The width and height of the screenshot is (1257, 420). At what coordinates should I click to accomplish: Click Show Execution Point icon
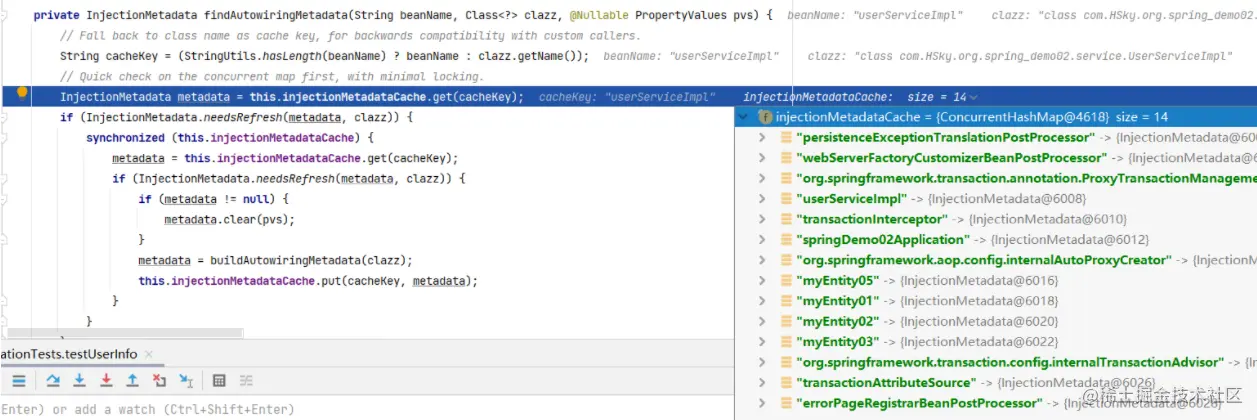click(19, 381)
